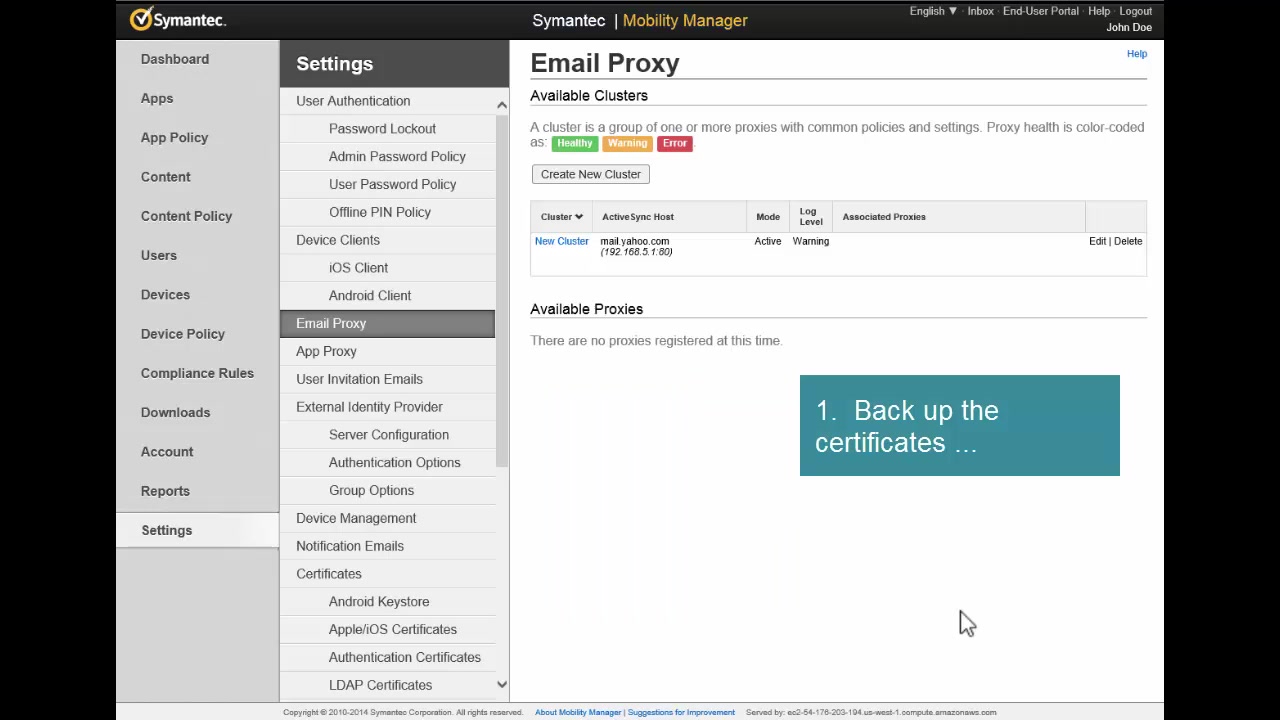Open Content Policy in sidebar
This screenshot has height=720, width=1280.
pos(186,216)
